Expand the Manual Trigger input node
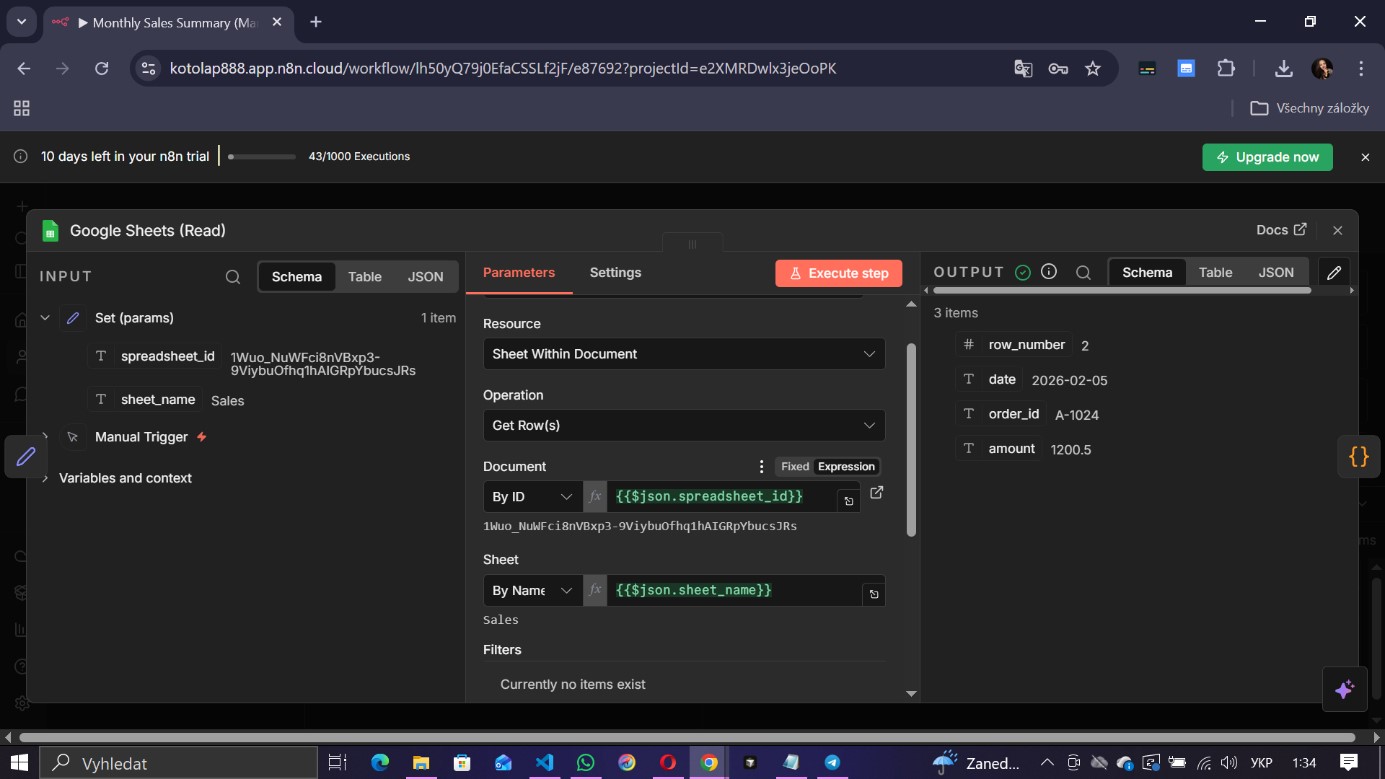1385x779 pixels. pyautogui.click(x=45, y=437)
